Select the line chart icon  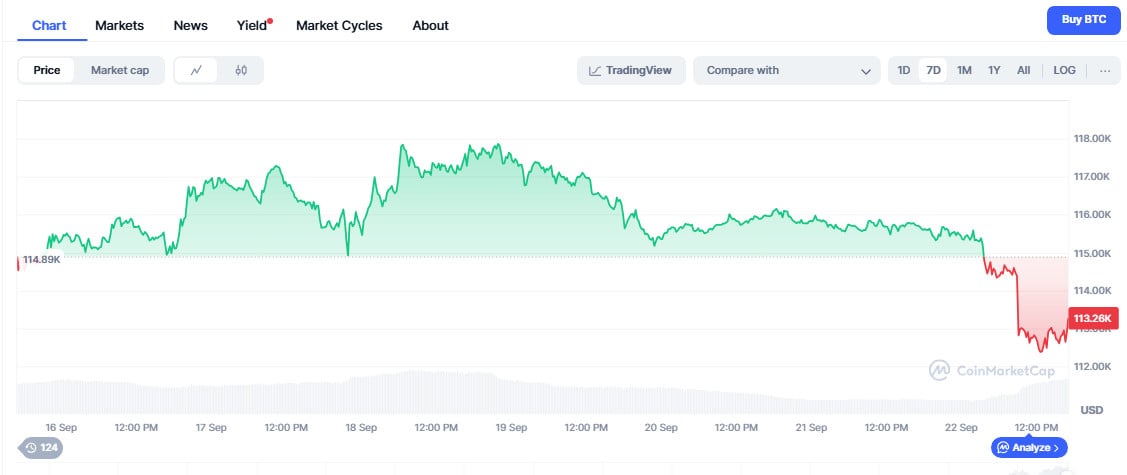[x=197, y=70]
